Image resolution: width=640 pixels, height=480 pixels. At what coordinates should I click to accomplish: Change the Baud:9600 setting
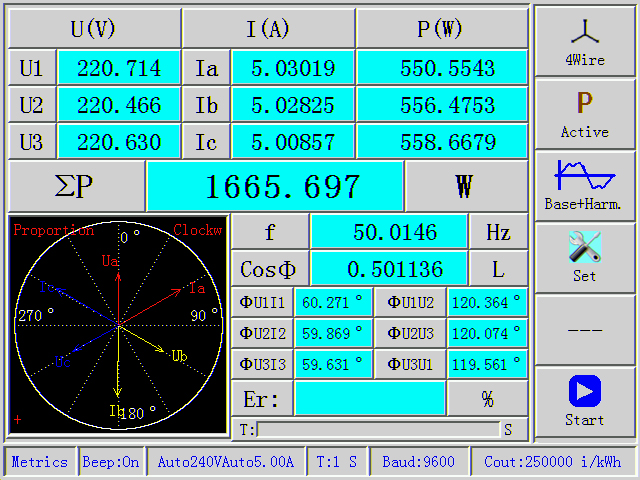(417, 462)
